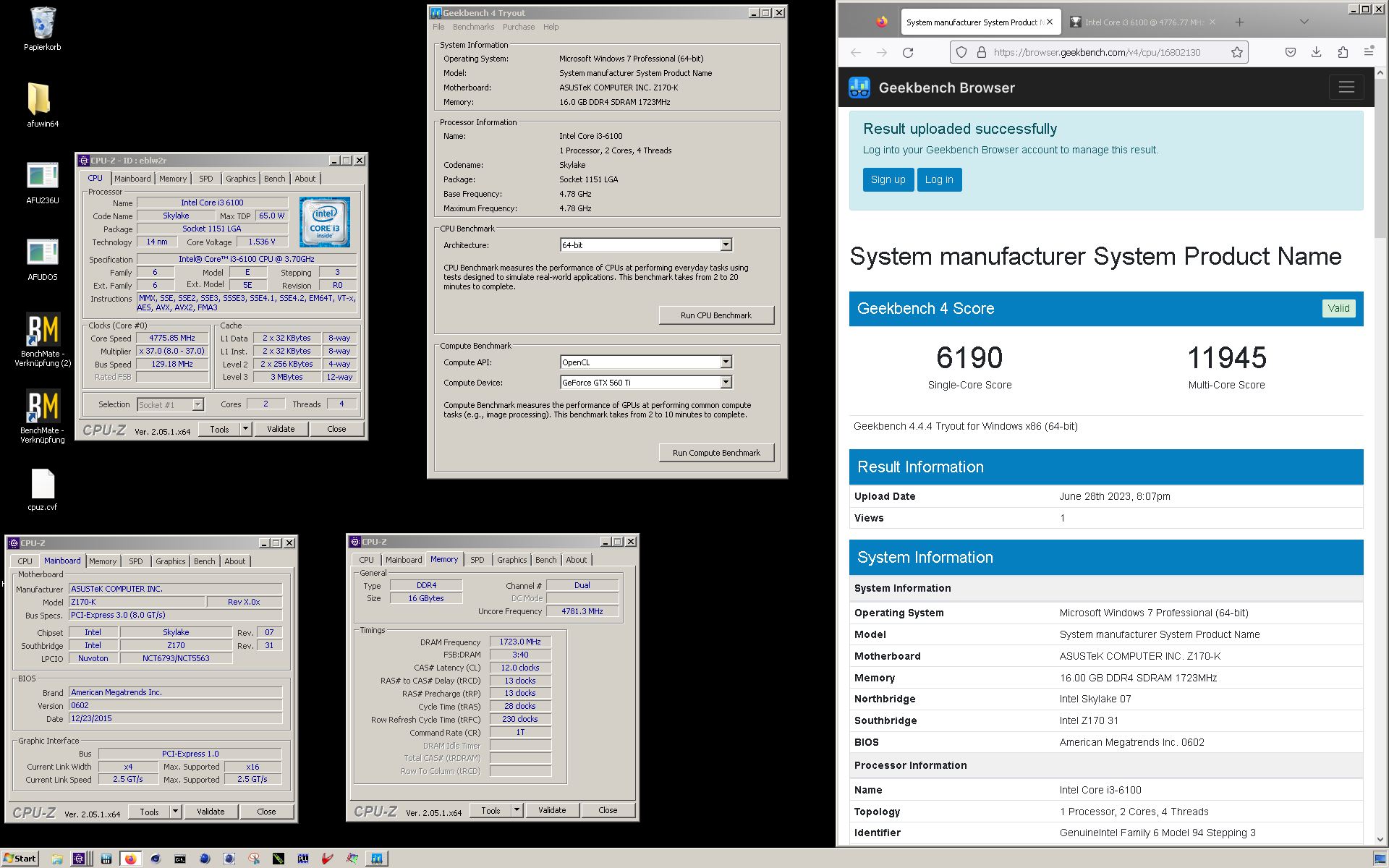This screenshot has width=1389, height=868.
Task: Click Run Compute Benchmark button
Action: (x=716, y=453)
